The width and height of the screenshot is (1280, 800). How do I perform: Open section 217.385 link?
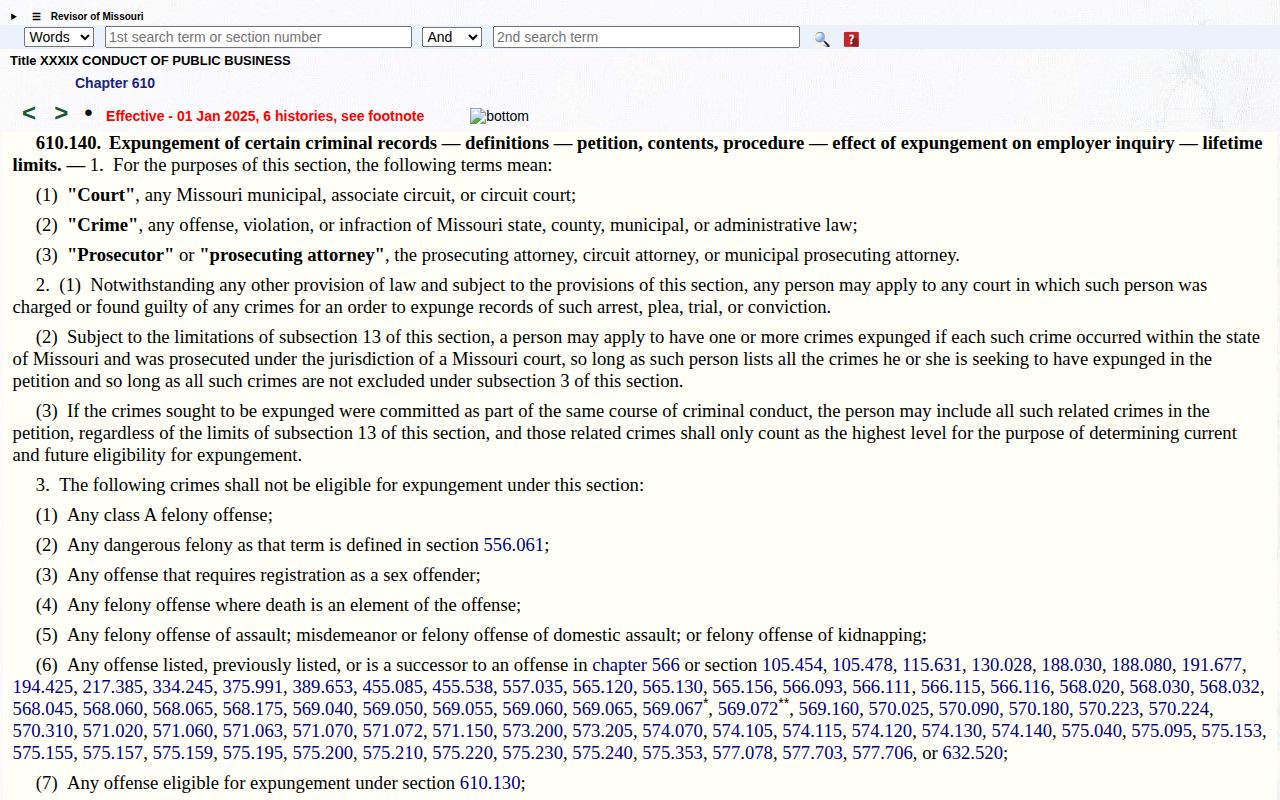pos(113,687)
